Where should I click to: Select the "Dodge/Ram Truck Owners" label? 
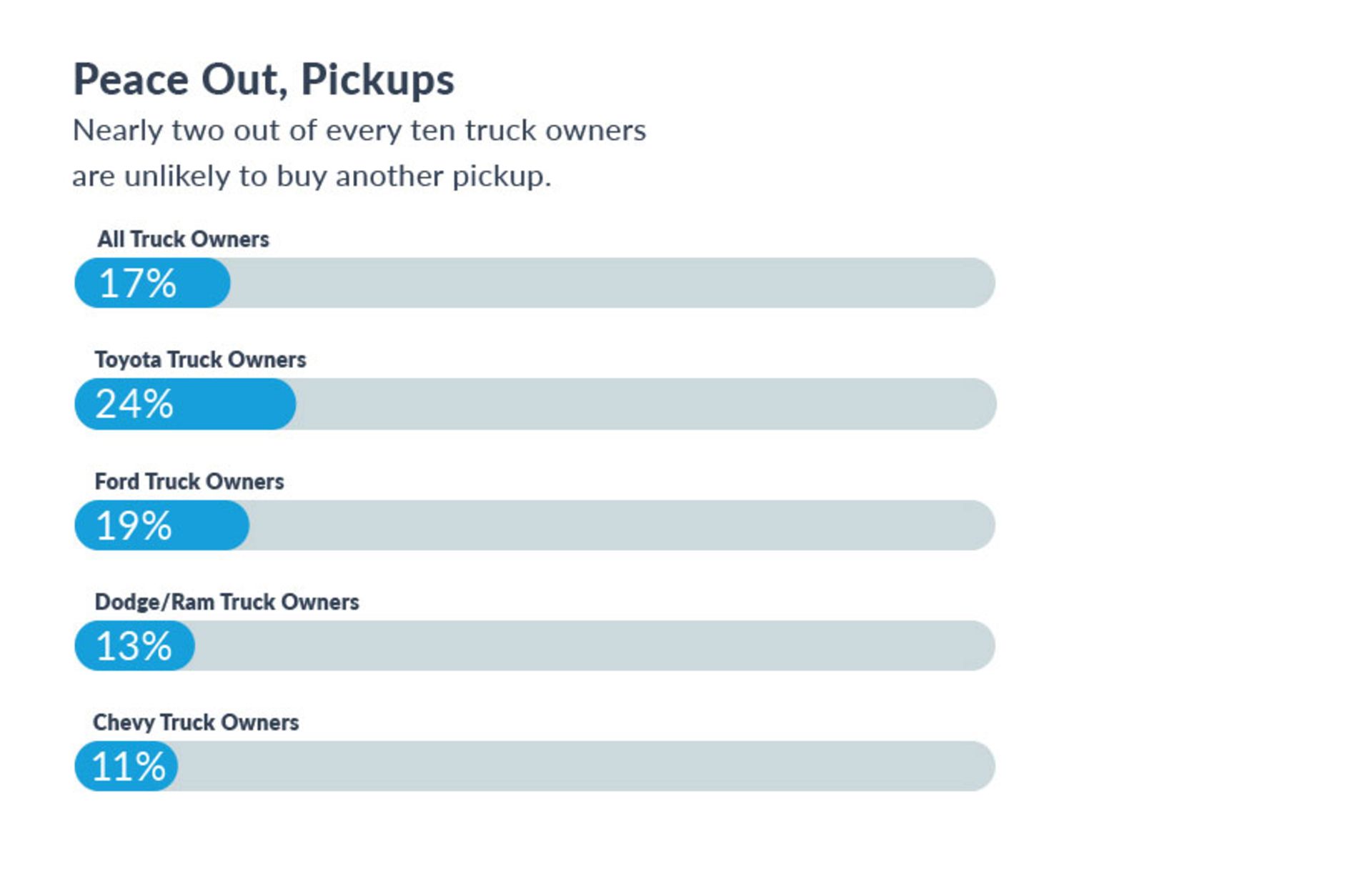coord(227,602)
